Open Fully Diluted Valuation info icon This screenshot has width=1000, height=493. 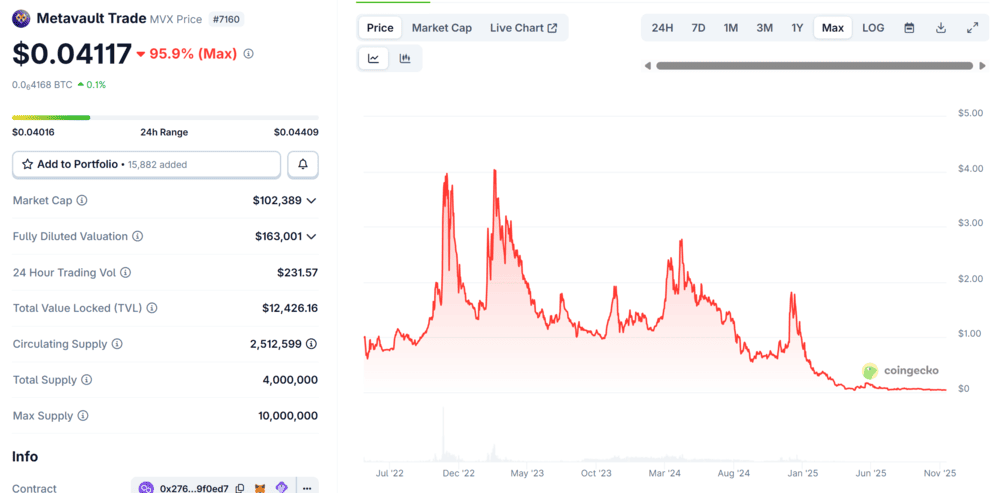point(138,236)
